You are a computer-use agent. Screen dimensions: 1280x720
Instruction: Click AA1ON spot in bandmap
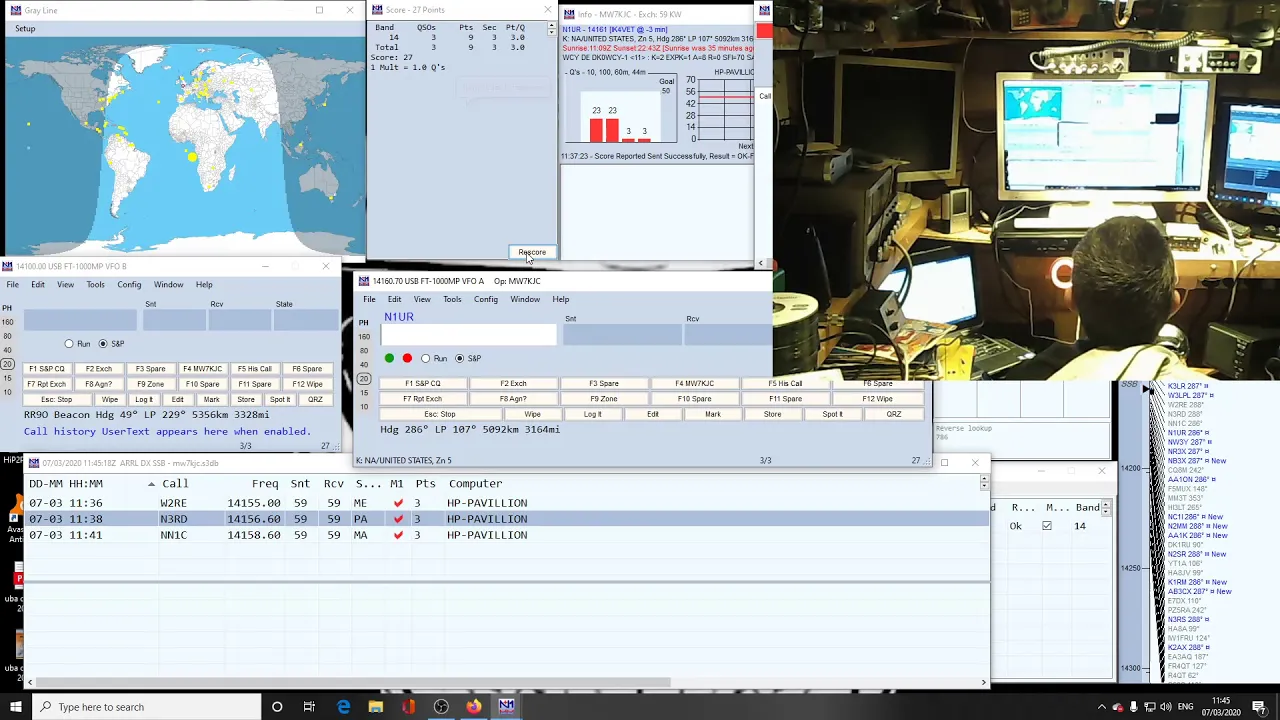(1192, 479)
